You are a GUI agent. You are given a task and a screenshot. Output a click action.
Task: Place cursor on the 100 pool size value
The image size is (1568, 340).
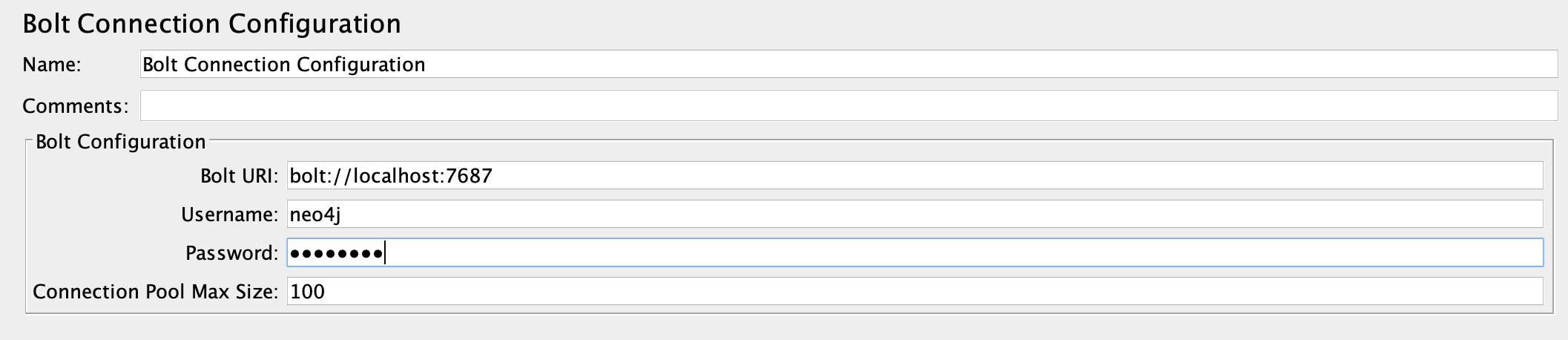pos(308,292)
